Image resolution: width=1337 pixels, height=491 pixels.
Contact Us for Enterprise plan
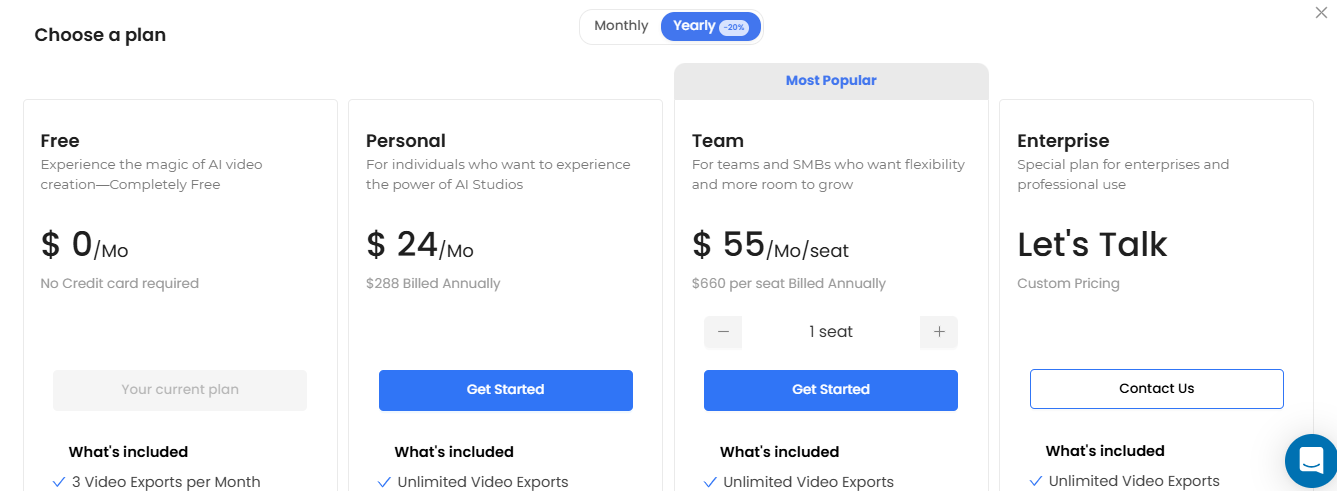coord(1157,389)
